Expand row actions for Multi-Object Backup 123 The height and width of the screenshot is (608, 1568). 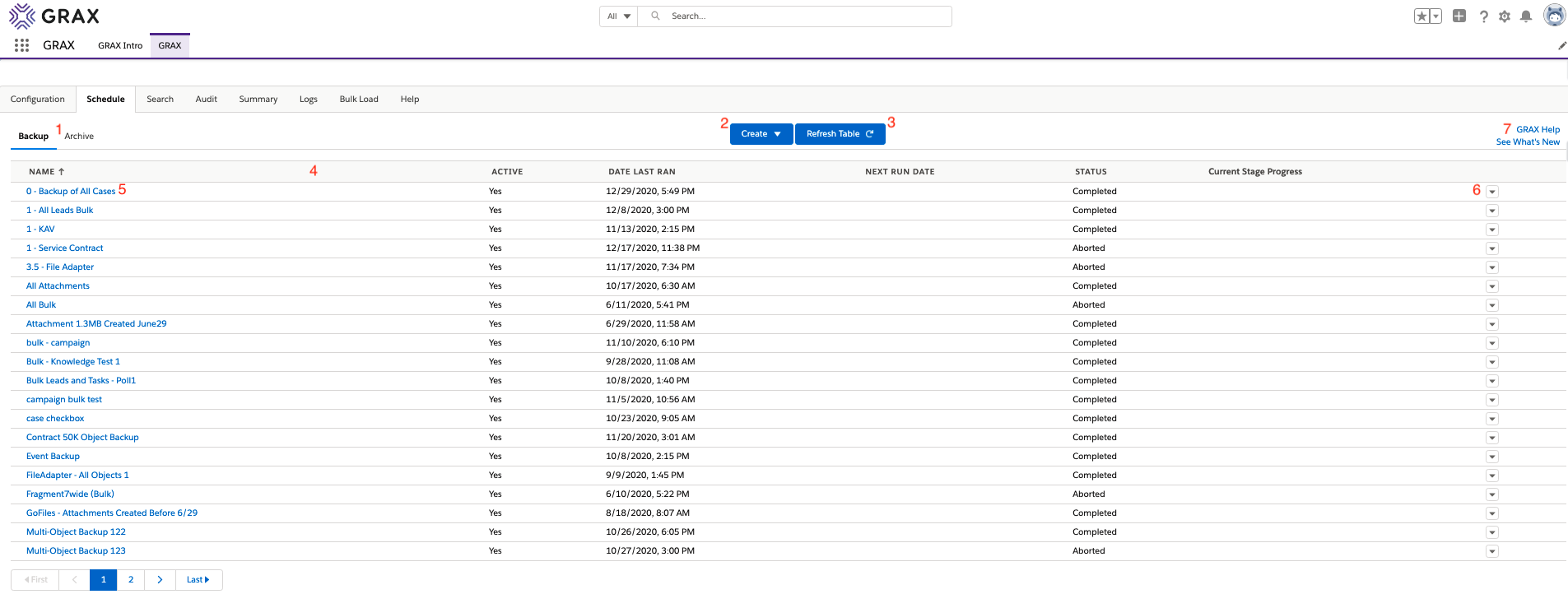coord(1492,551)
